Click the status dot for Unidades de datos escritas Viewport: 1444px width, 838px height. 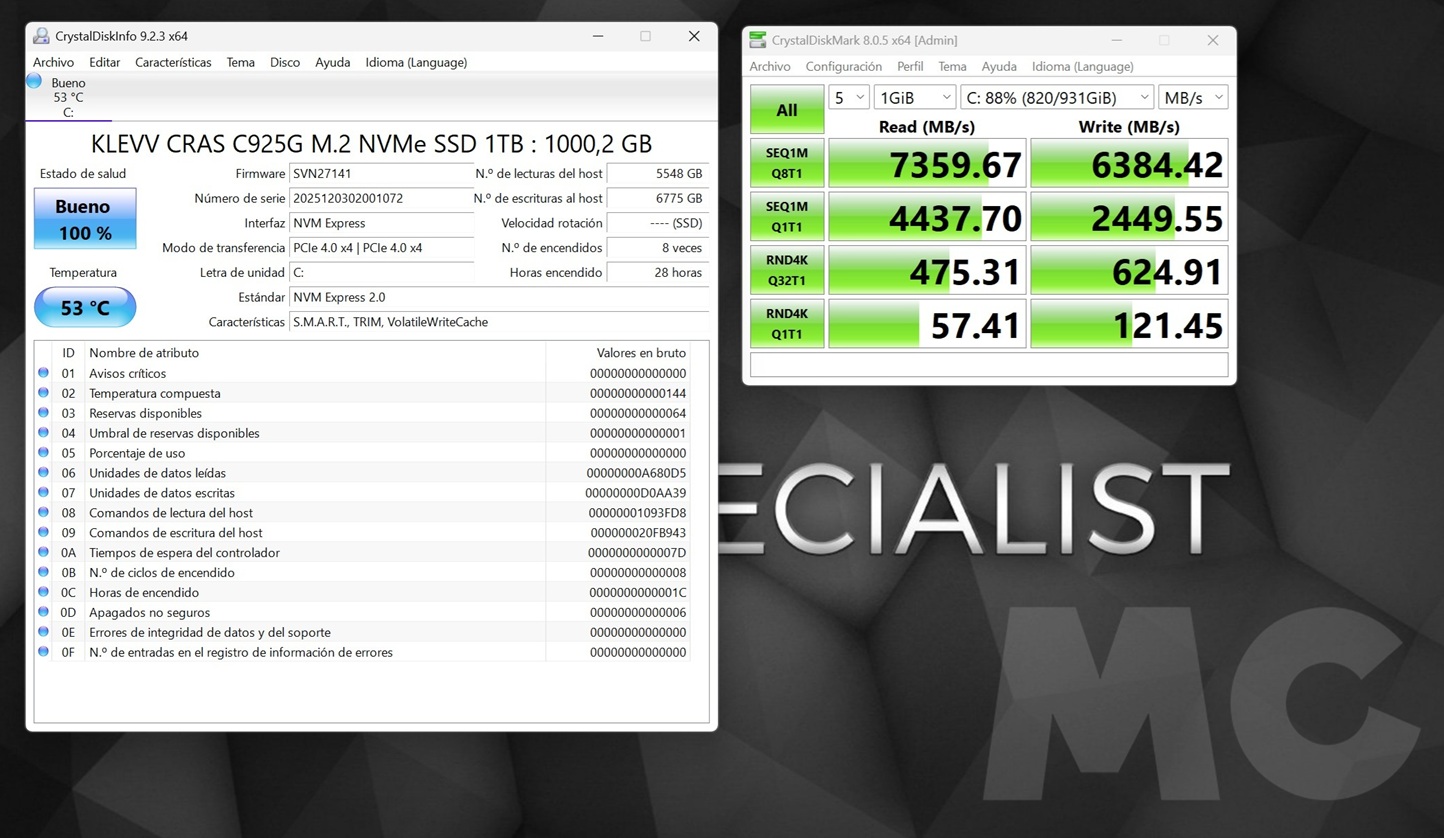43,493
